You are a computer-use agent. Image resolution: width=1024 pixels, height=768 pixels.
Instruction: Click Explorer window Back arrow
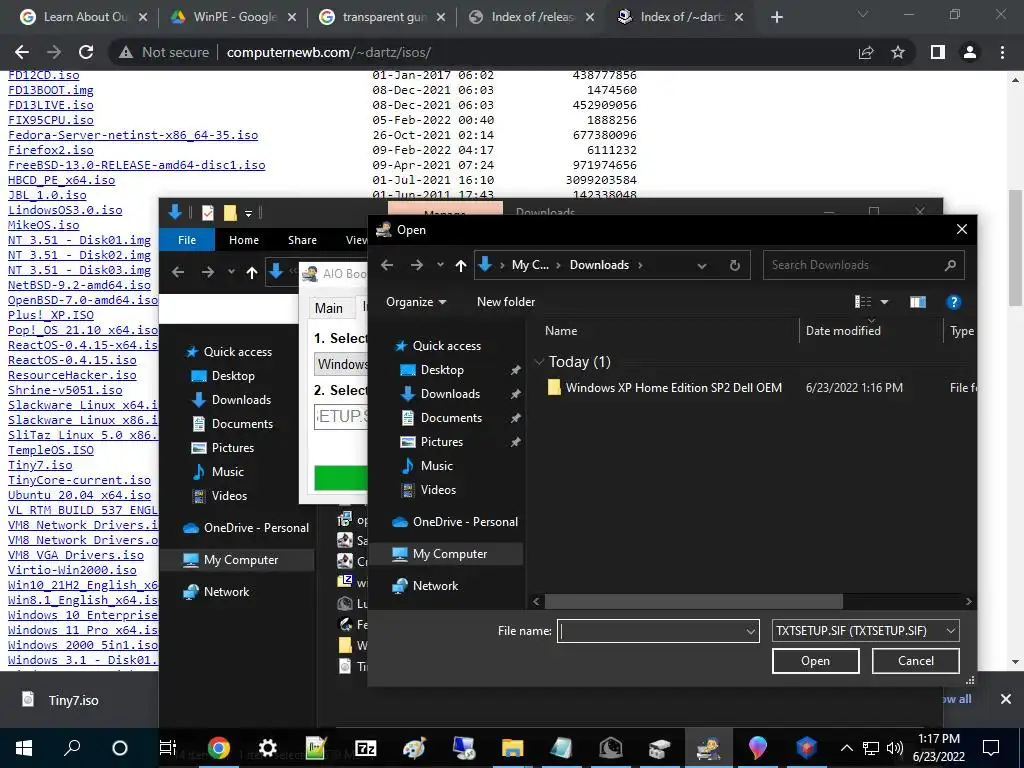178,272
